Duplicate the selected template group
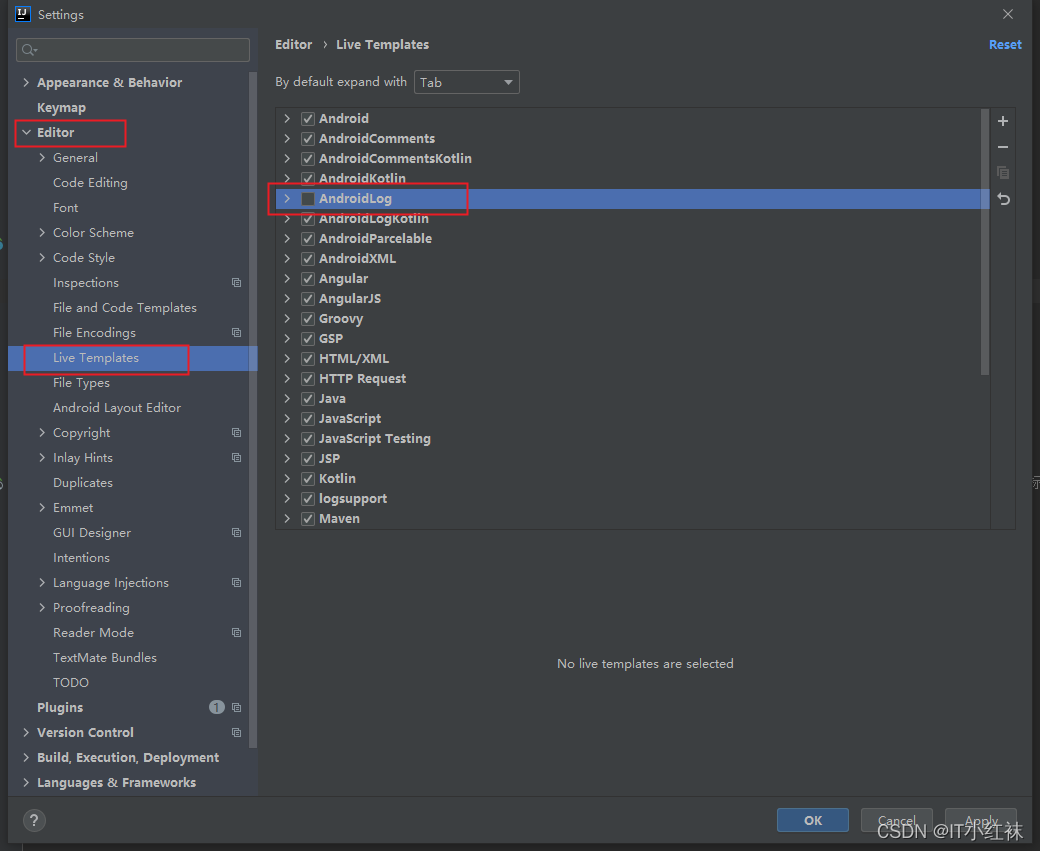 [1003, 172]
